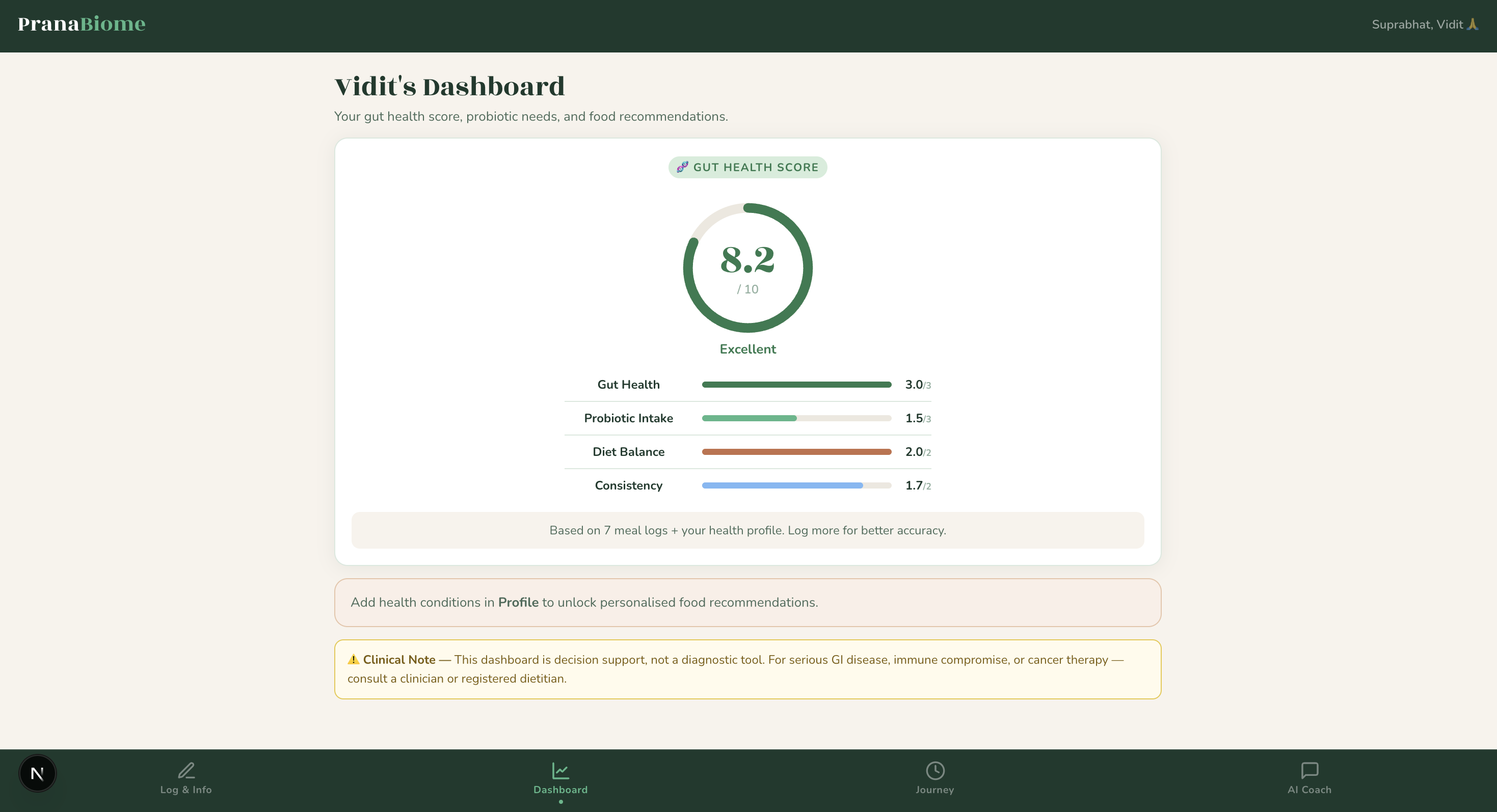Select the Dashboard chart icon
The height and width of the screenshot is (812, 1497).
[x=560, y=770]
